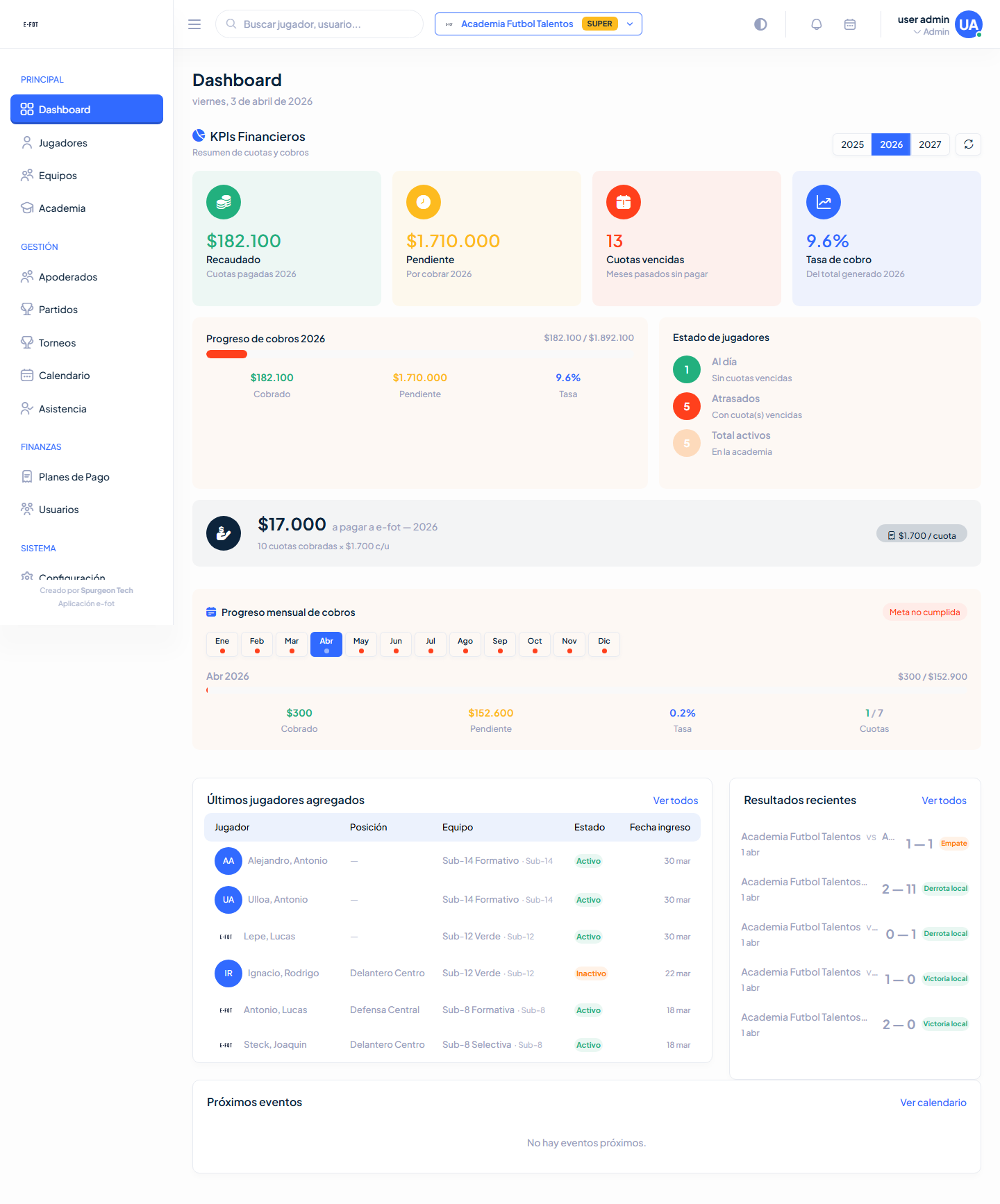Click the UA user avatar
Viewport: 1000px width, 1204px height.
pos(968,24)
